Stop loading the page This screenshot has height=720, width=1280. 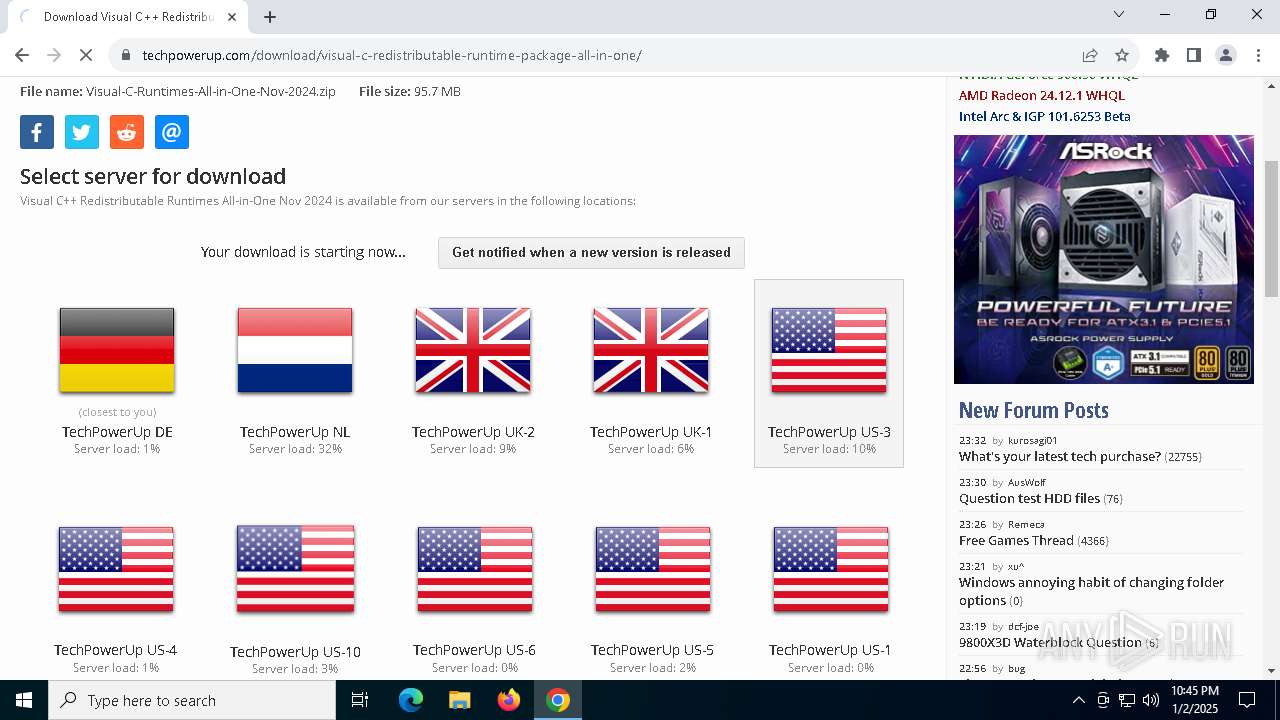click(86, 55)
